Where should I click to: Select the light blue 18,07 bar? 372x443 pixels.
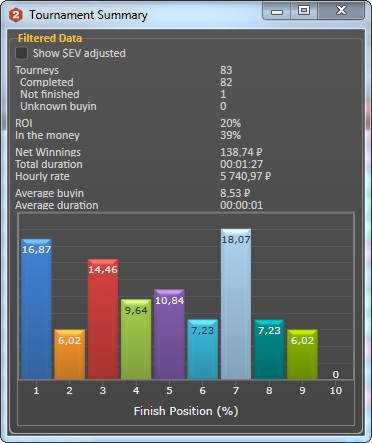click(236, 304)
